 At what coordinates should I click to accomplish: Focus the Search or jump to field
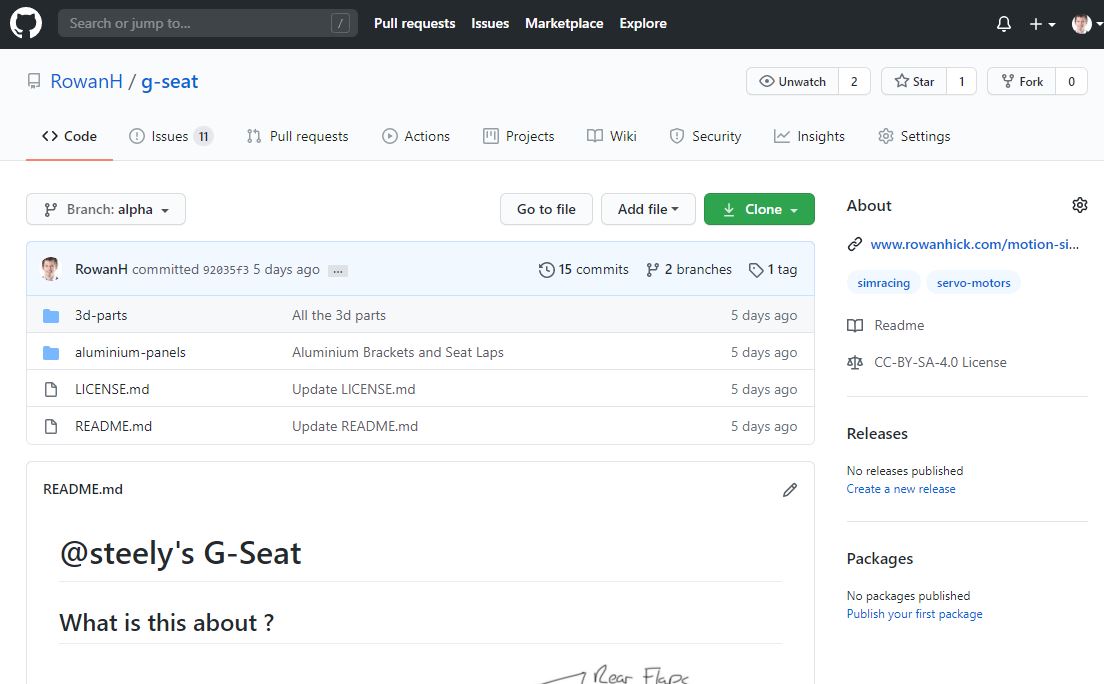[208, 23]
